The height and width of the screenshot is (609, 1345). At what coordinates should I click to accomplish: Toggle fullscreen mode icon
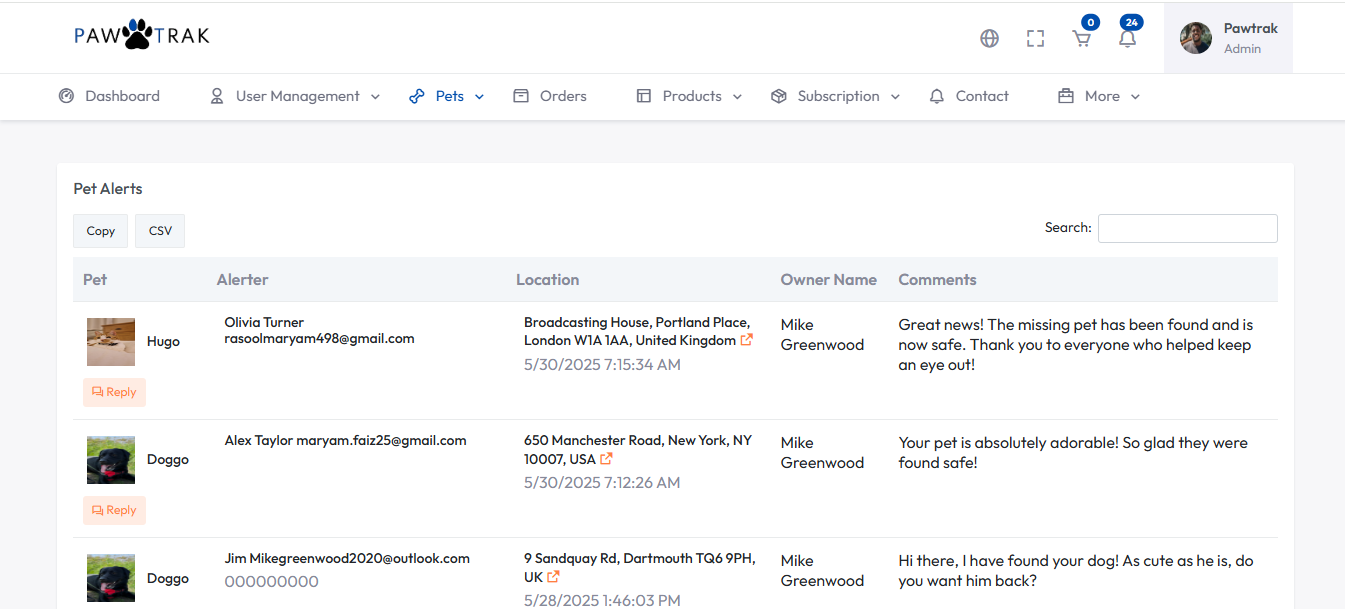click(x=1035, y=38)
